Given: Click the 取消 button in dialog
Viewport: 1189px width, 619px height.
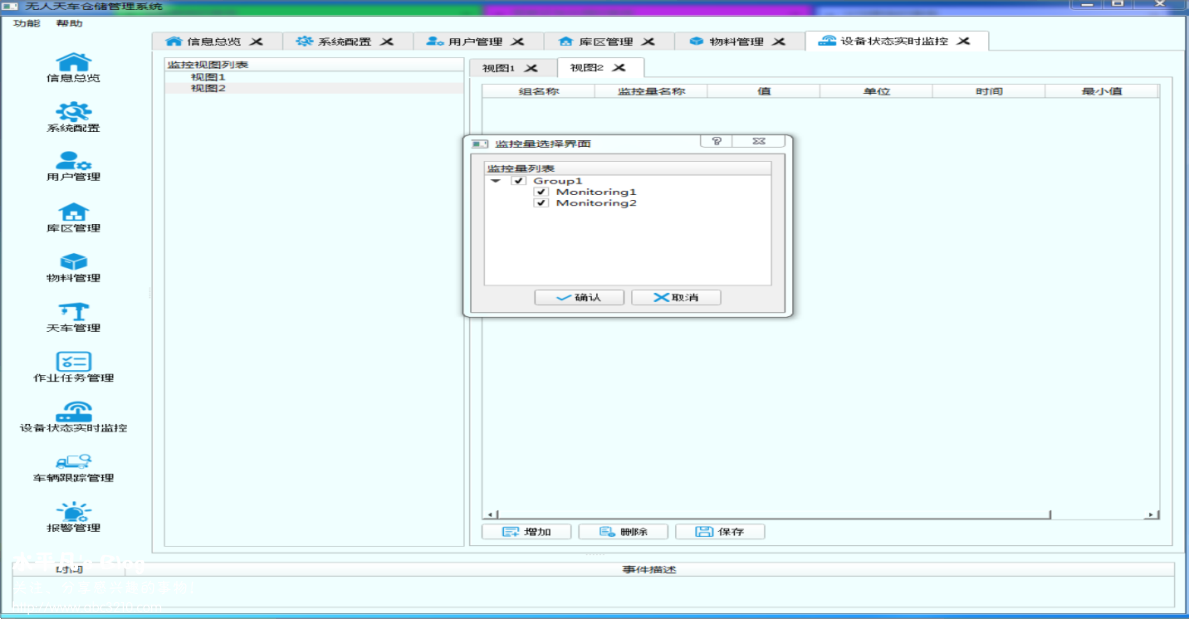Looking at the screenshot, I should point(676,298).
